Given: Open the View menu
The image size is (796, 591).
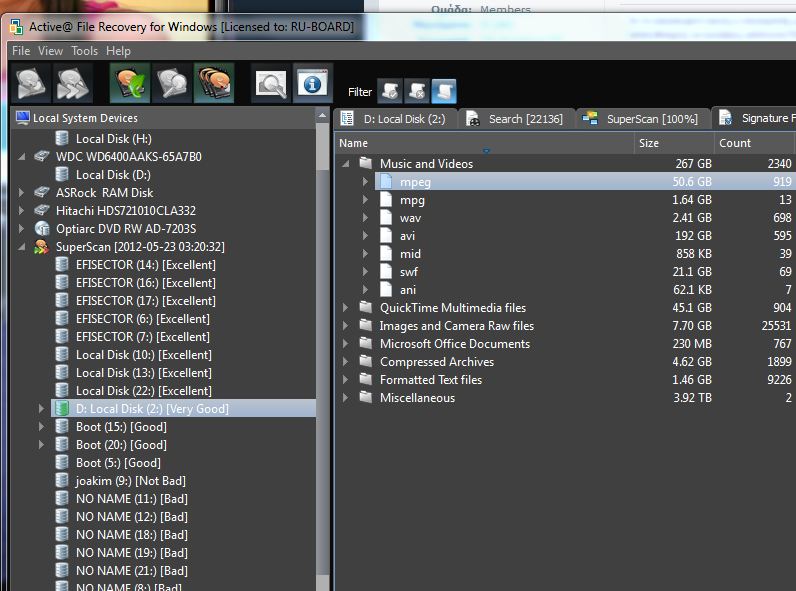Looking at the screenshot, I should (x=50, y=51).
